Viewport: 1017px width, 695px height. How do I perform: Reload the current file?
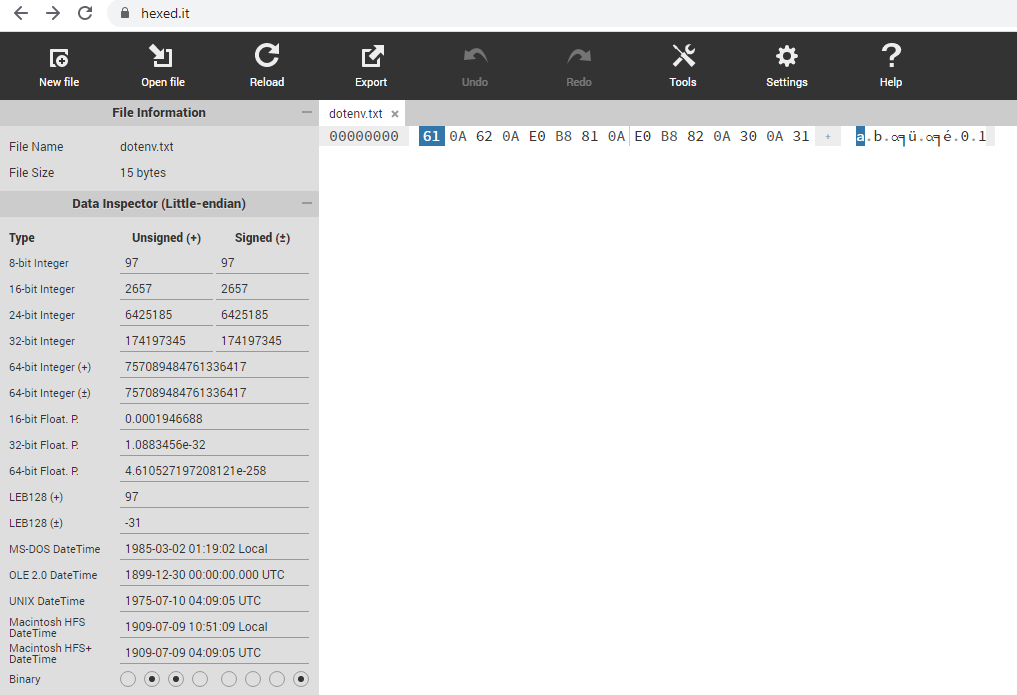tap(267, 58)
